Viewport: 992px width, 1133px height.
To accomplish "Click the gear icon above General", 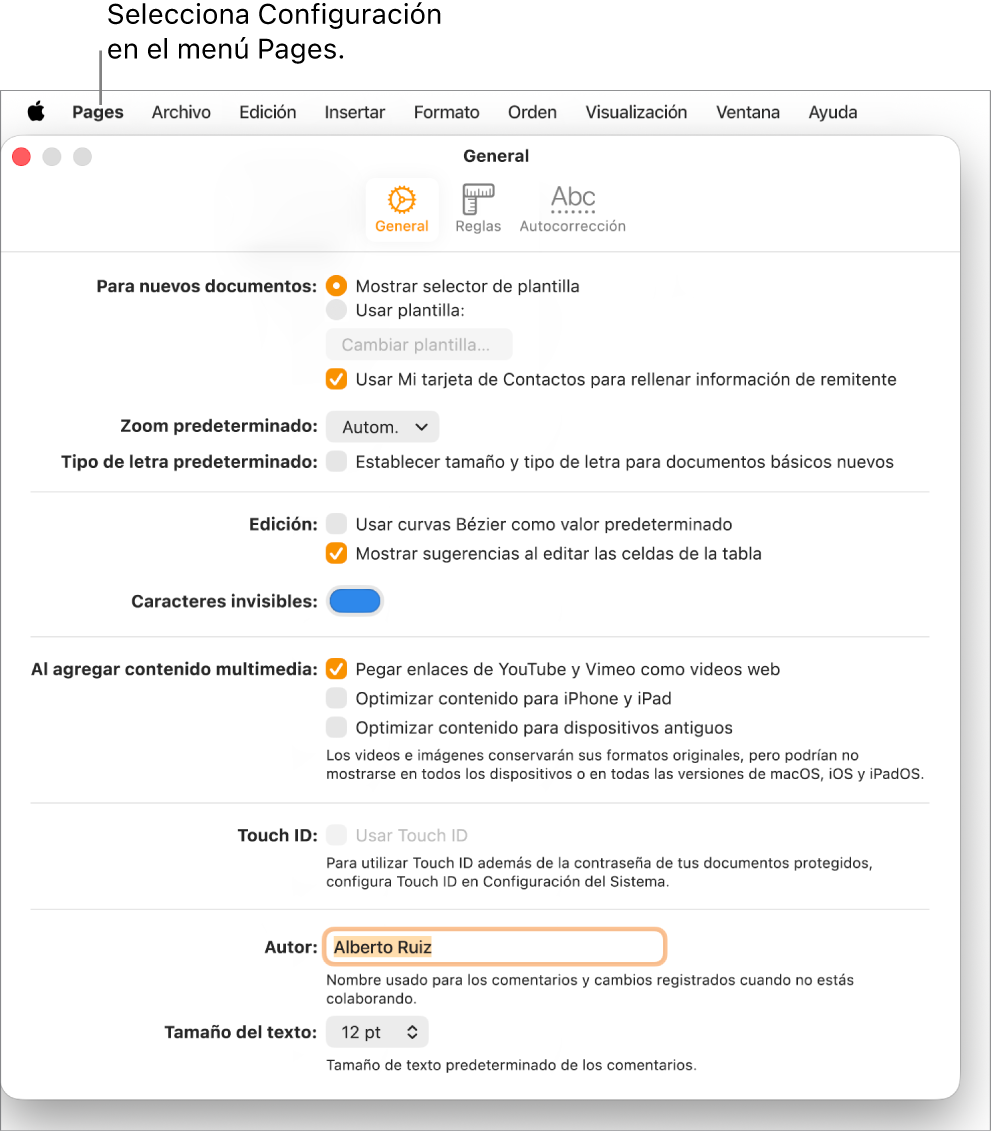I will tap(401, 199).
